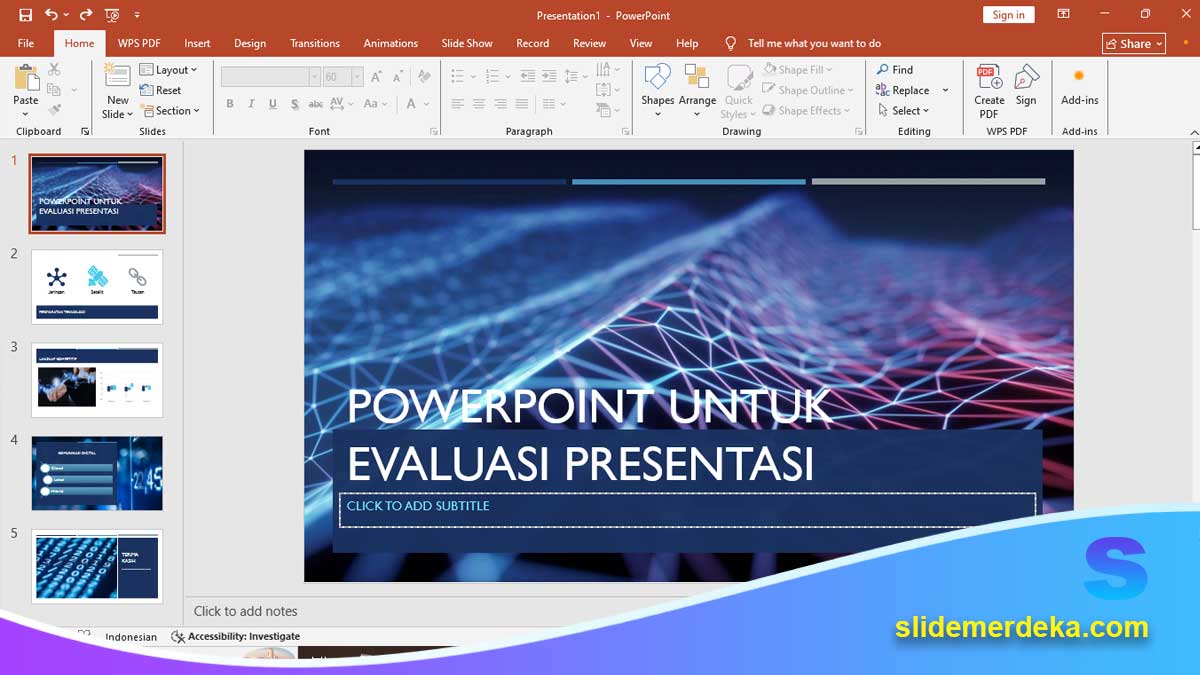Click the Indonesian language status indicator
Viewport: 1200px width, 675px height.
tap(131, 637)
